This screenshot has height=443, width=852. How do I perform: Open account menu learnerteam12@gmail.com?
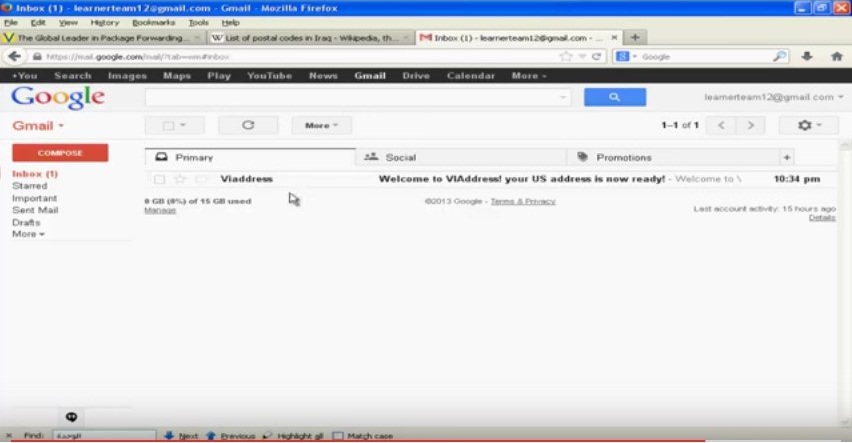point(773,97)
